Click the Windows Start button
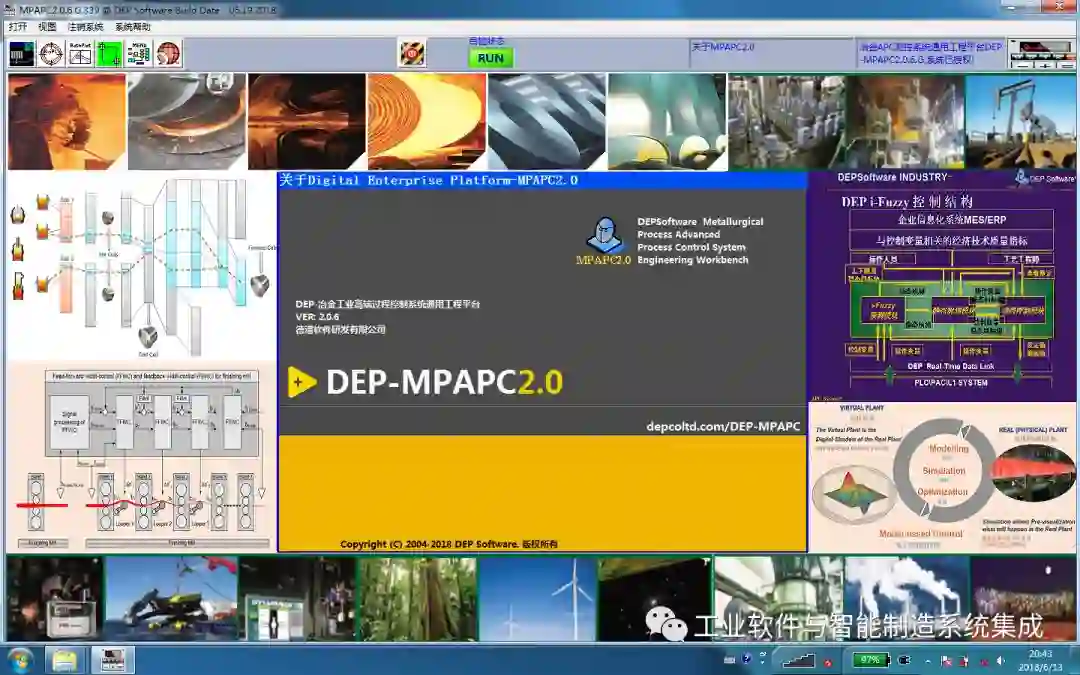This screenshot has width=1080, height=675. click(x=19, y=660)
